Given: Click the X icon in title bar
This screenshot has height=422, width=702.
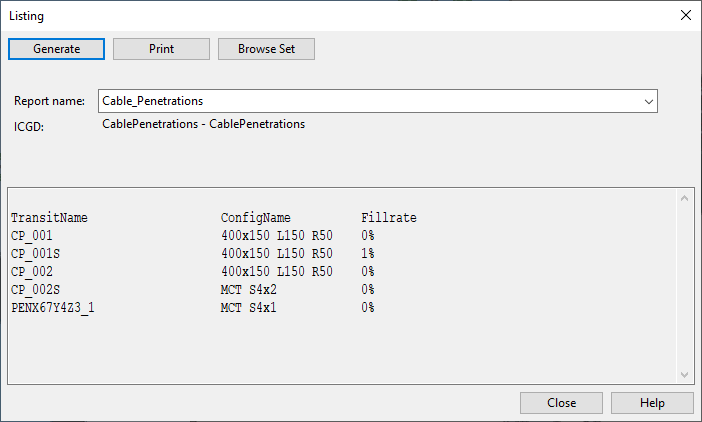Looking at the screenshot, I should coord(685,15).
